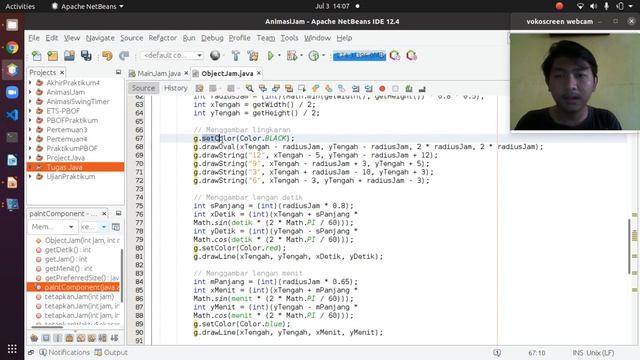Click the Profile Project toolbar icon
The width and height of the screenshot is (640, 360).
click(x=314, y=56)
